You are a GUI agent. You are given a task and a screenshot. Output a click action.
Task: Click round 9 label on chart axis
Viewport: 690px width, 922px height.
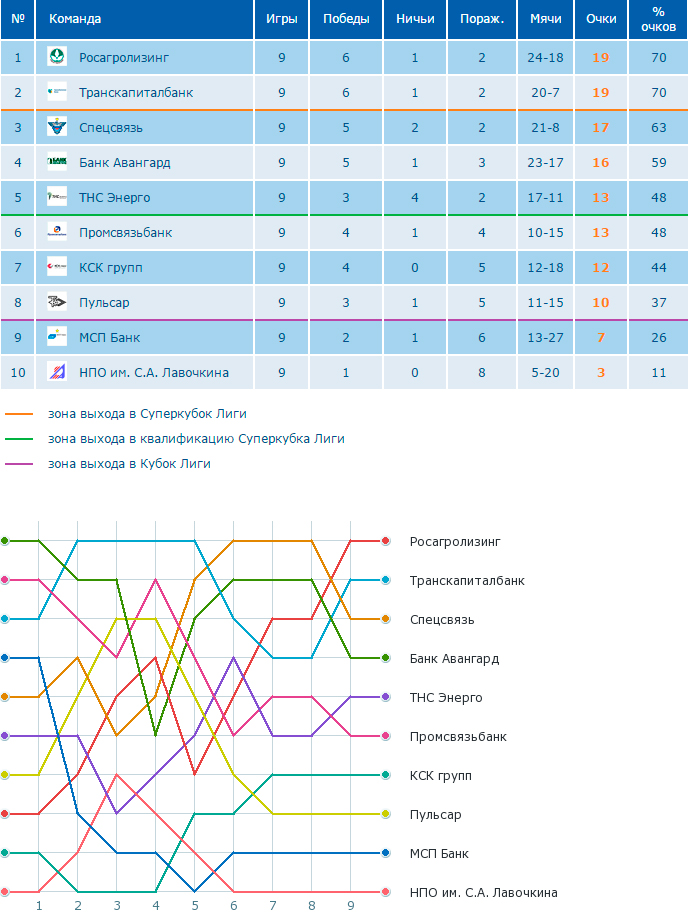(351, 906)
